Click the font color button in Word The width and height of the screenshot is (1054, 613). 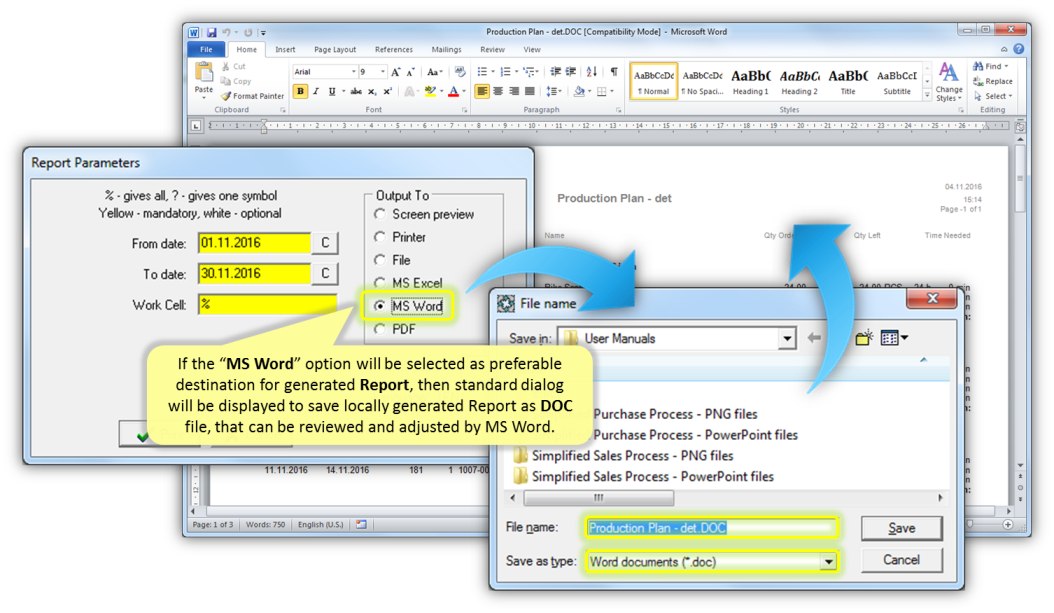coord(454,91)
